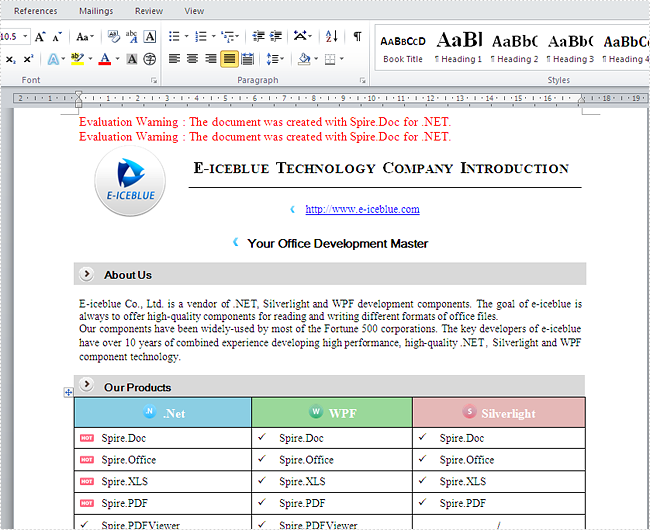Open the highlight color dropdown arrow
The image size is (650, 530).
coord(90,59)
